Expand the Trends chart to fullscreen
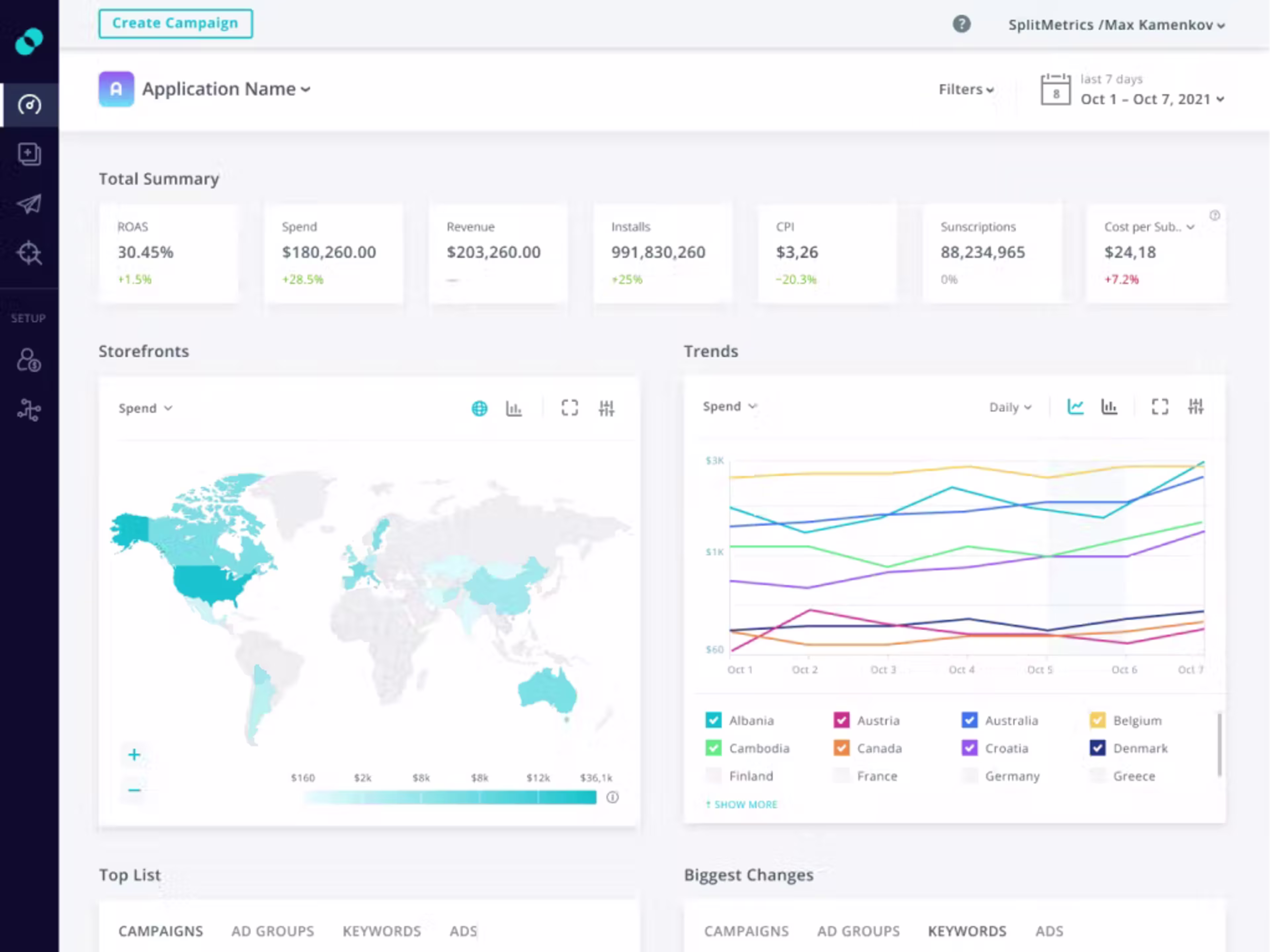Viewport: 1270px width, 952px height. [x=1160, y=407]
